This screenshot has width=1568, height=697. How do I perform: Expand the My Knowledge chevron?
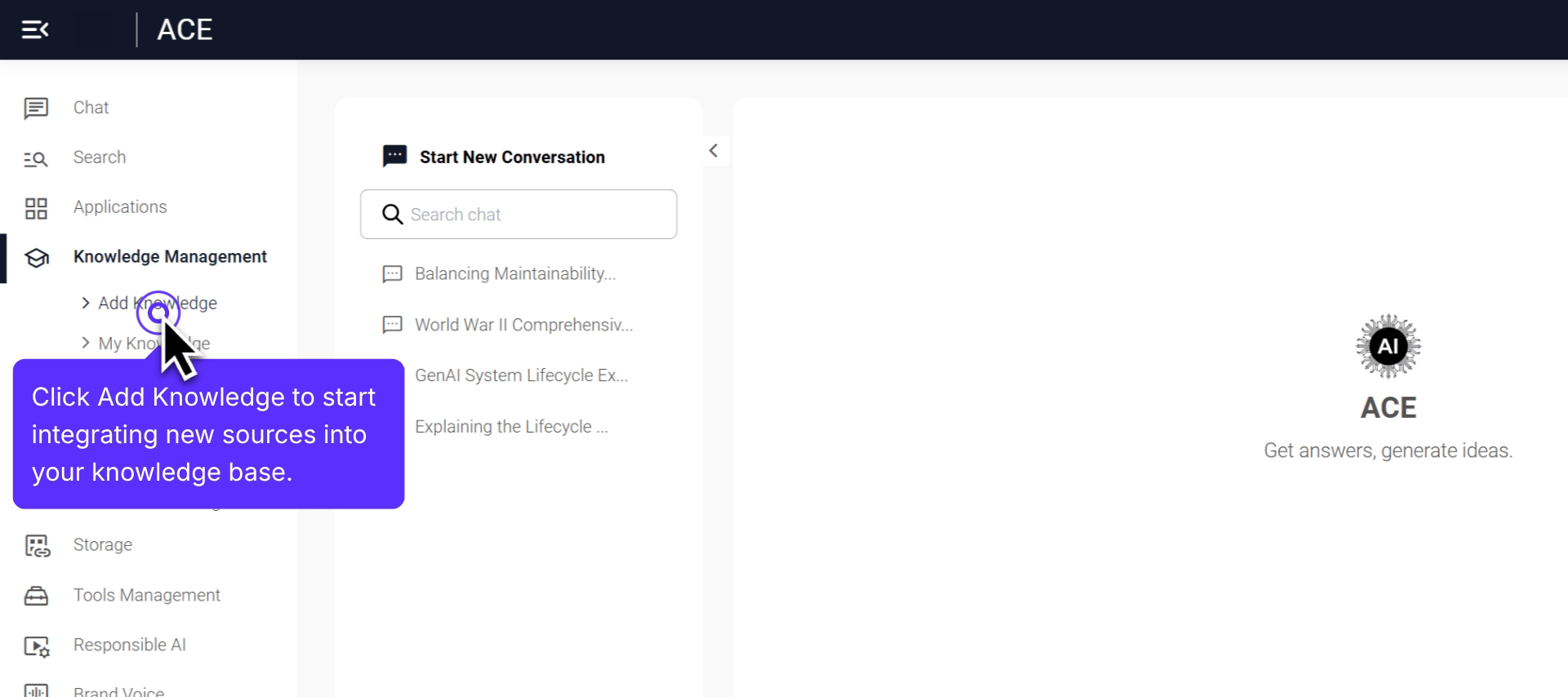click(x=86, y=343)
